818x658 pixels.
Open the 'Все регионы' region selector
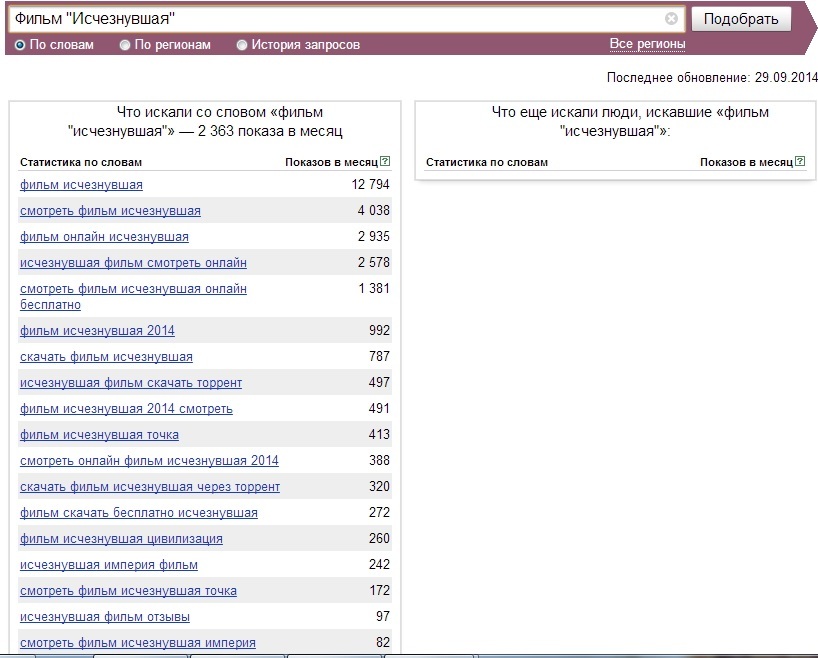[x=647, y=44]
